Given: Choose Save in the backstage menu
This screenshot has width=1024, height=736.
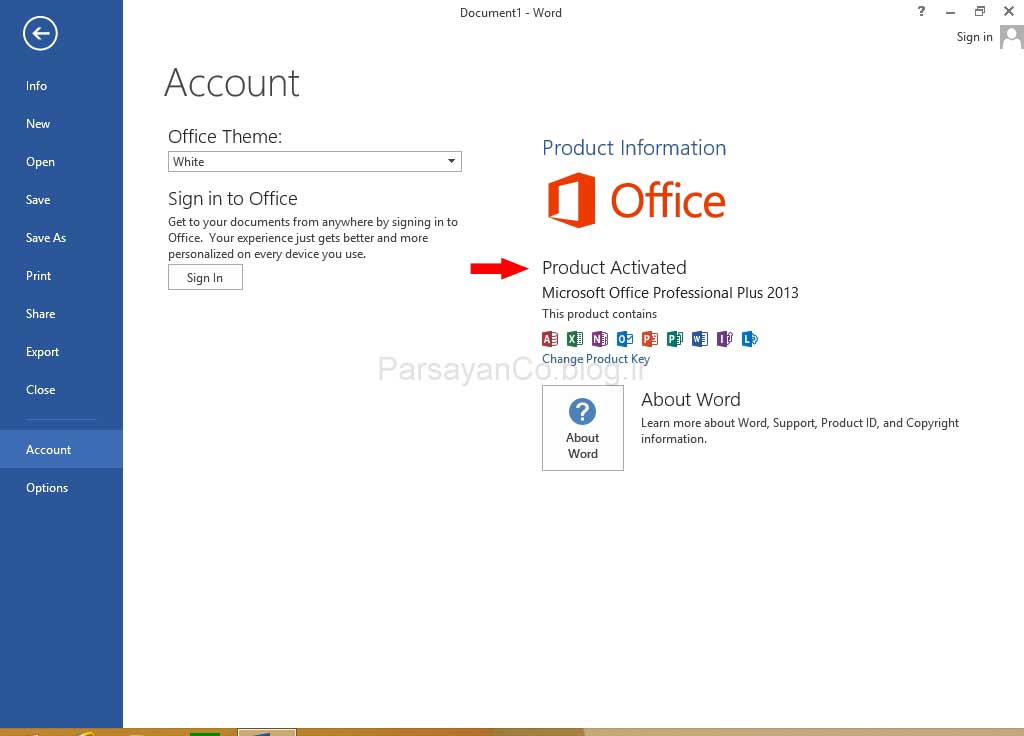Looking at the screenshot, I should click(61, 200).
